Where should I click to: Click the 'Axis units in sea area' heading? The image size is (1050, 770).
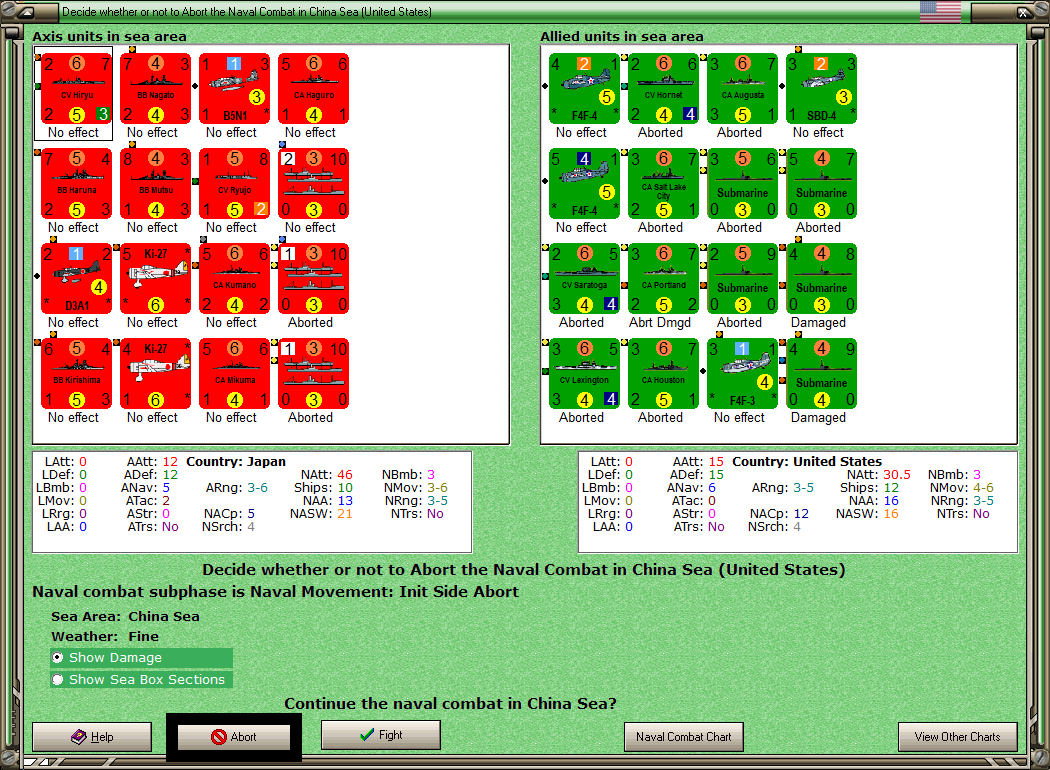(x=110, y=36)
